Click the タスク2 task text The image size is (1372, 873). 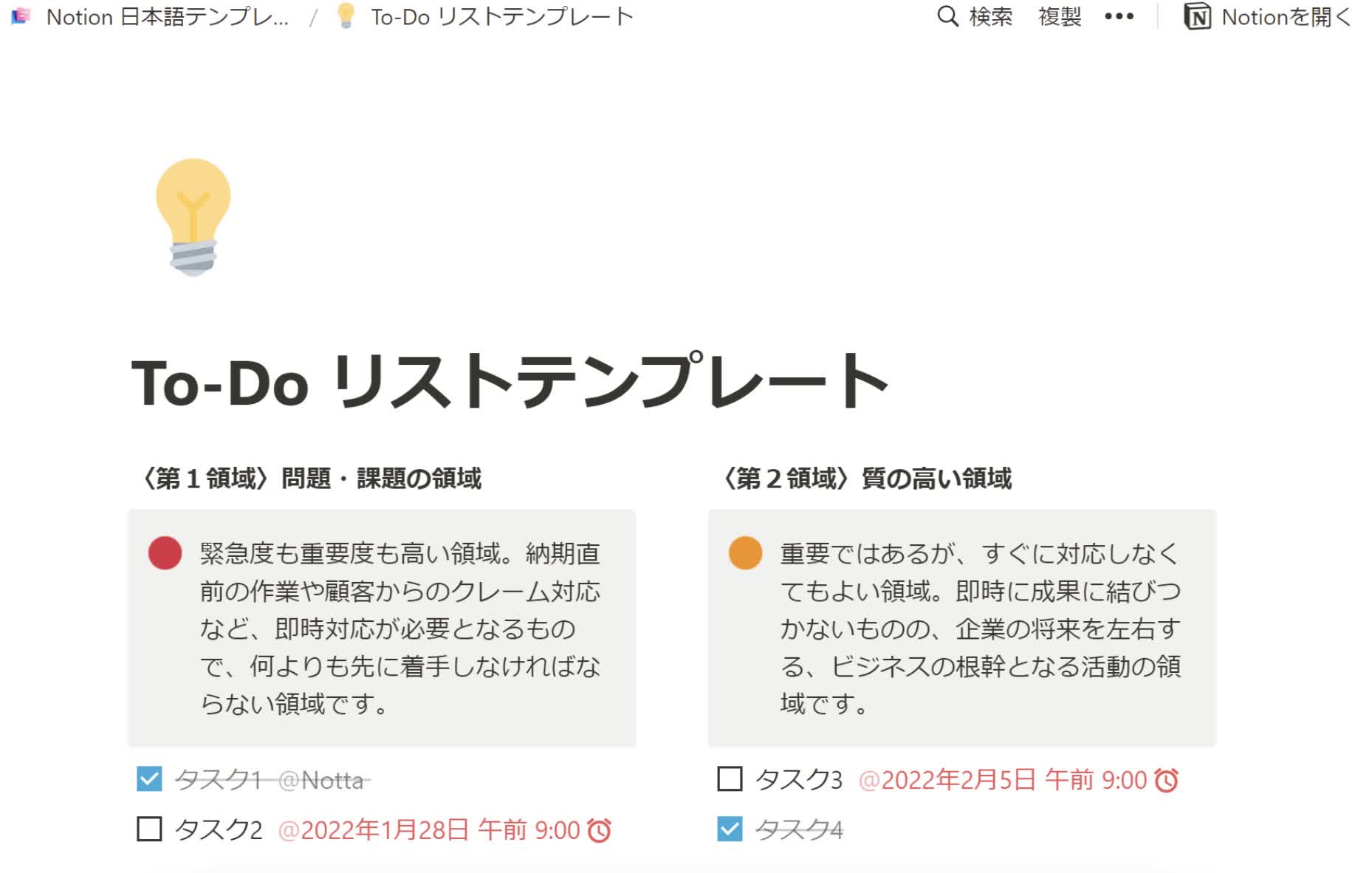point(219,830)
